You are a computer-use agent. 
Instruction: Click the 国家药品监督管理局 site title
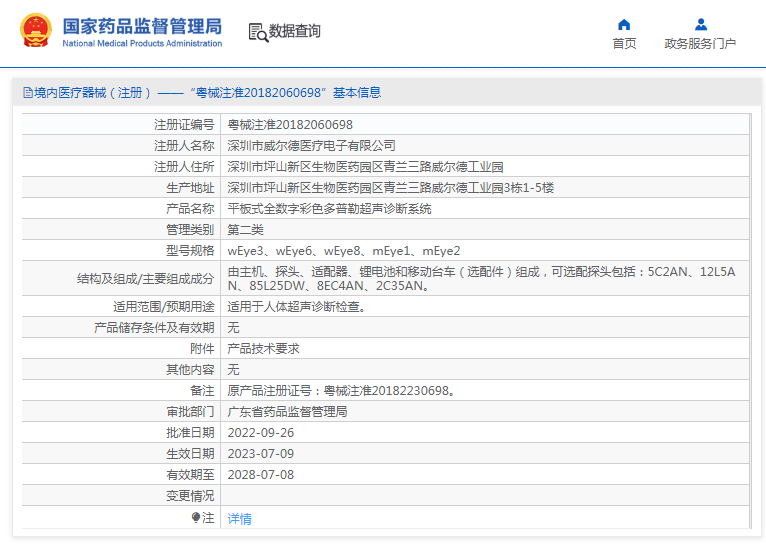(x=142, y=26)
